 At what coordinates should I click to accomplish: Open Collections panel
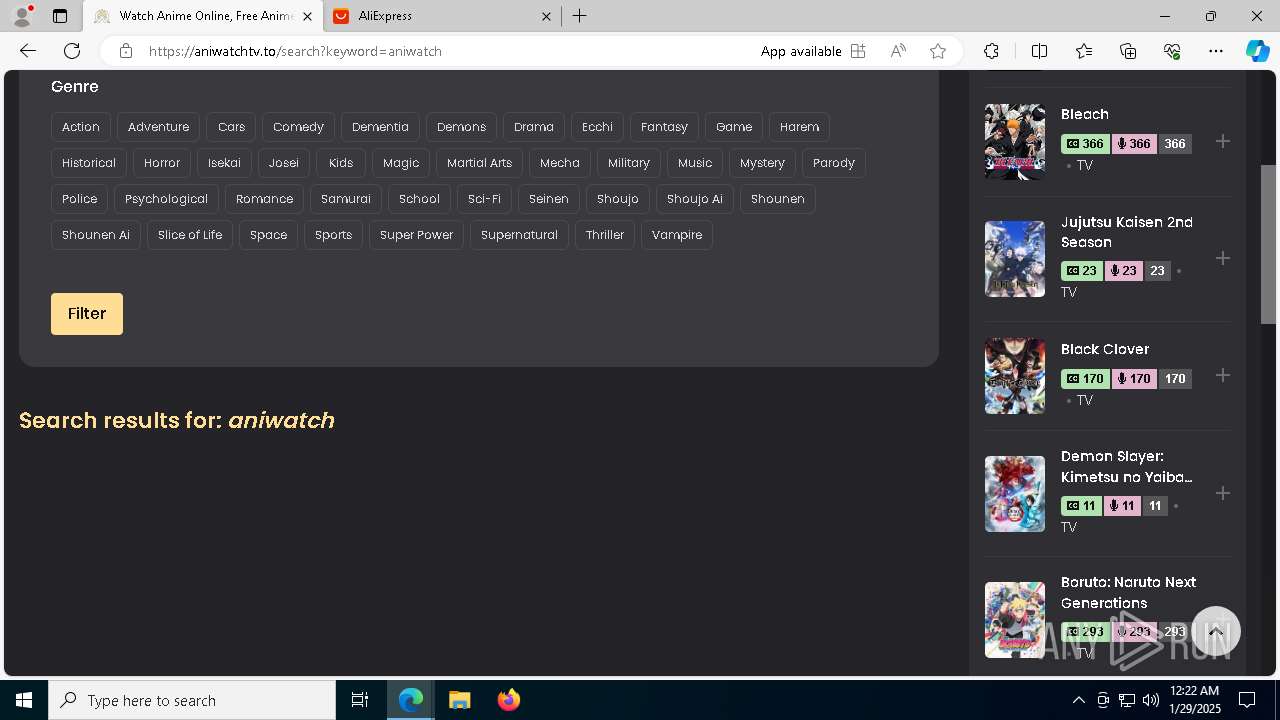pyautogui.click(x=1128, y=51)
